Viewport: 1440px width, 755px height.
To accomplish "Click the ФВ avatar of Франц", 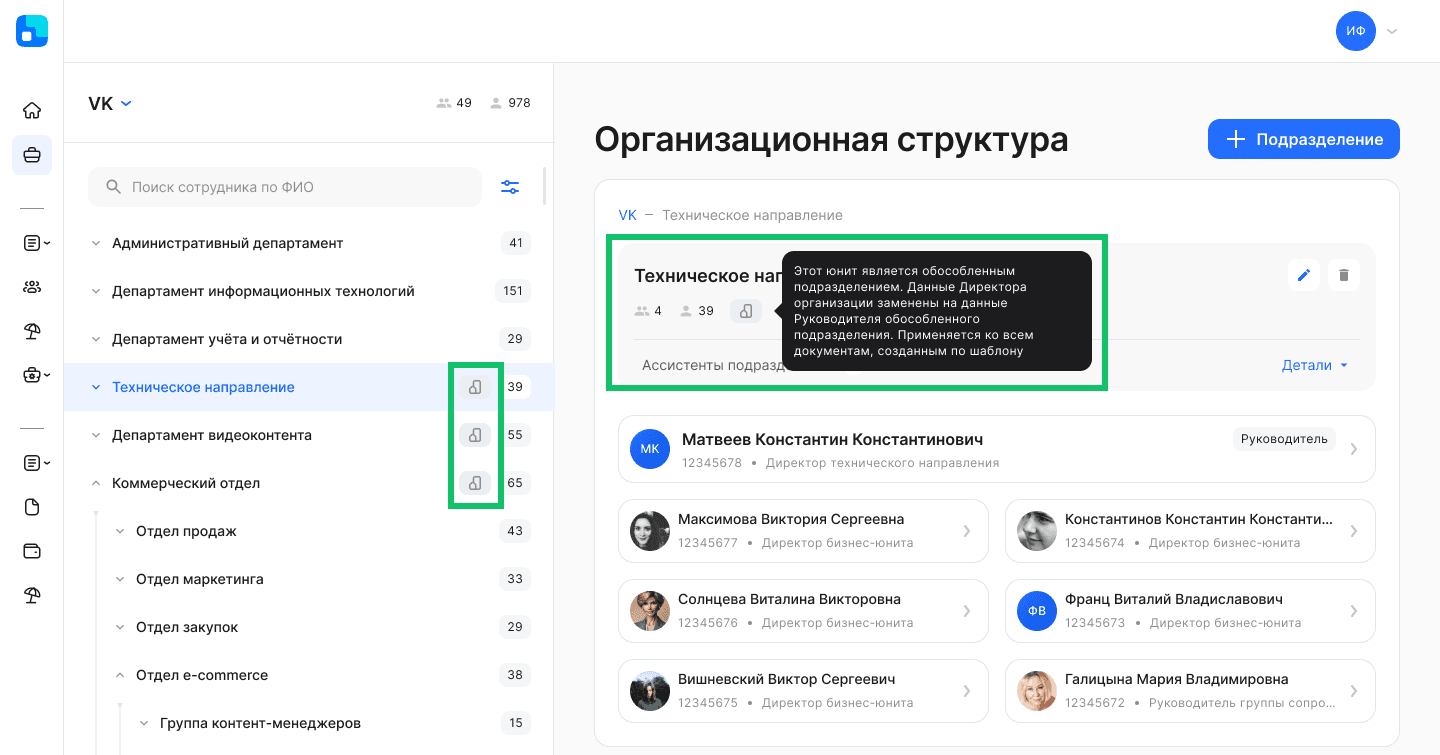I will tap(1037, 610).
